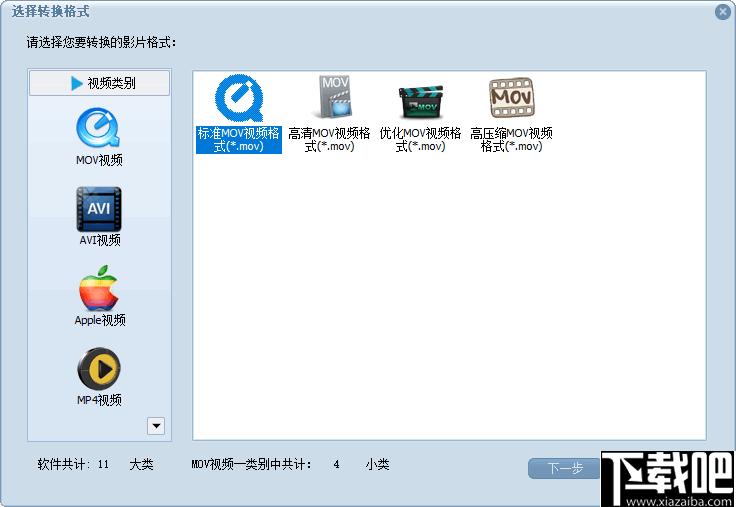Click the Apple视频 category label
736x507 pixels.
[100, 320]
